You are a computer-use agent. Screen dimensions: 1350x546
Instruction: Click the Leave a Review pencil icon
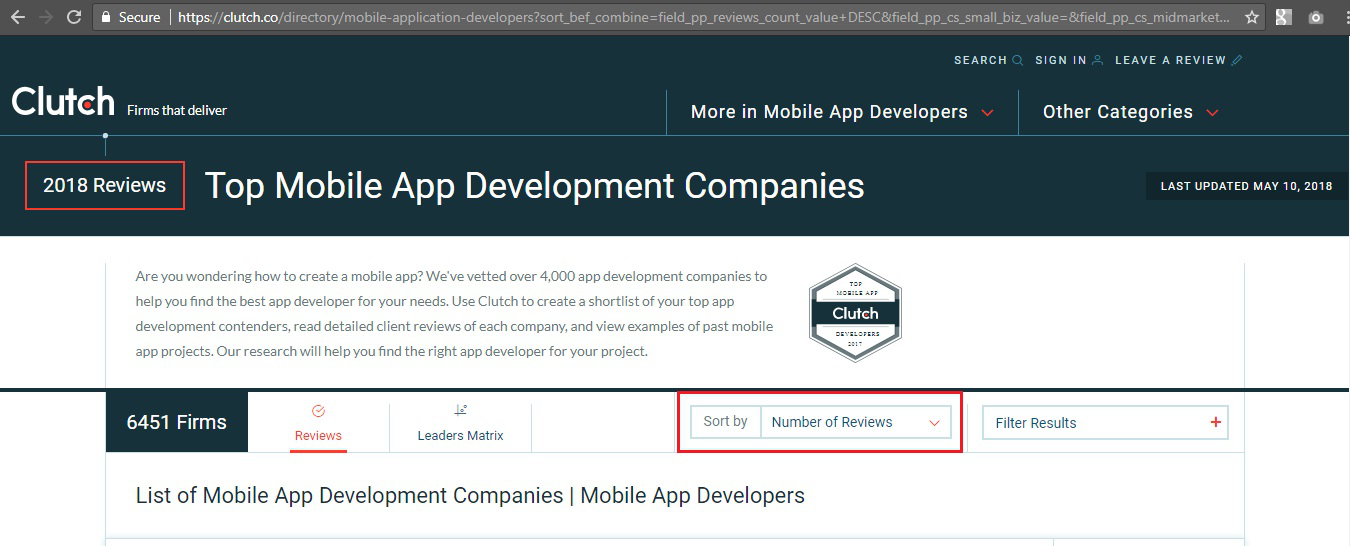click(x=1237, y=60)
